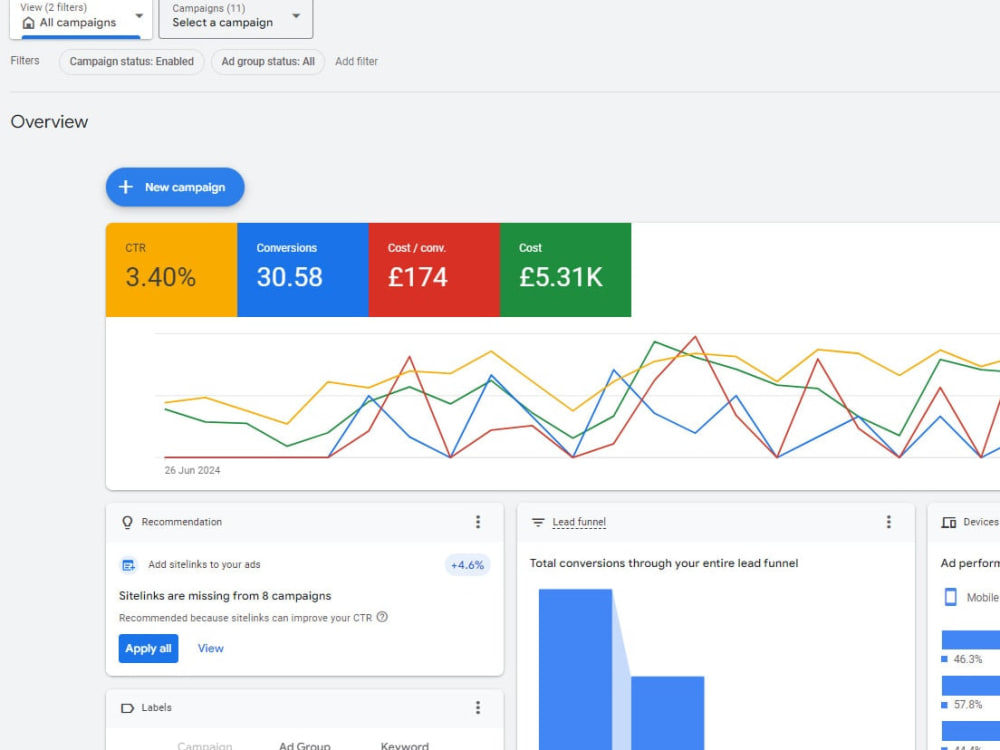Click the help icon next to CTR

(382, 617)
